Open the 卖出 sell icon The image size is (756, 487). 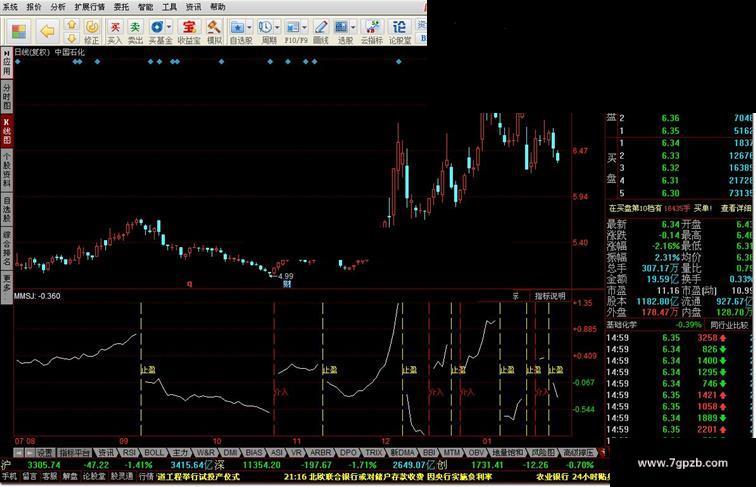click(135, 32)
